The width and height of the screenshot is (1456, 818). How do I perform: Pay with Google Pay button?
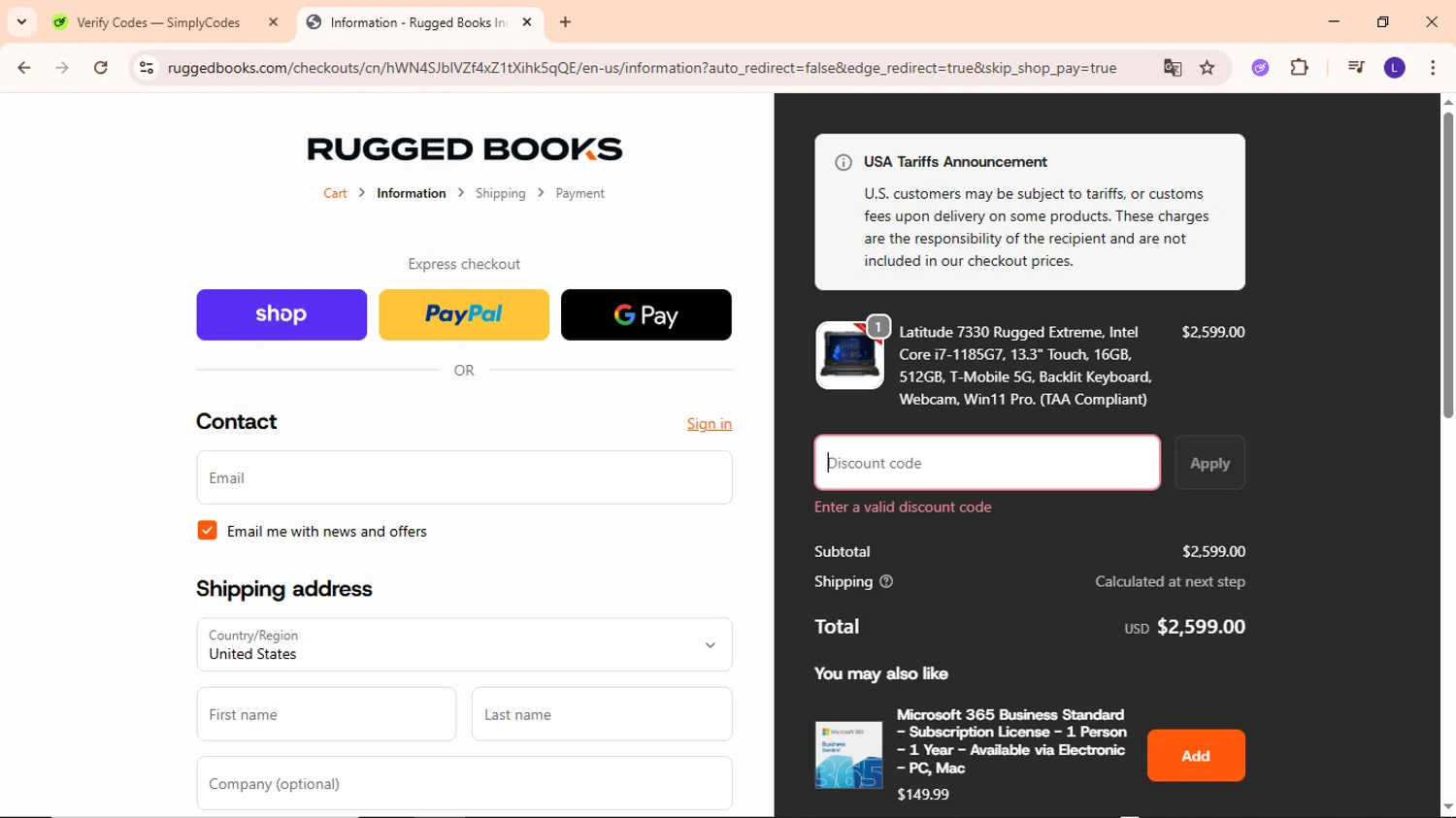tap(646, 314)
